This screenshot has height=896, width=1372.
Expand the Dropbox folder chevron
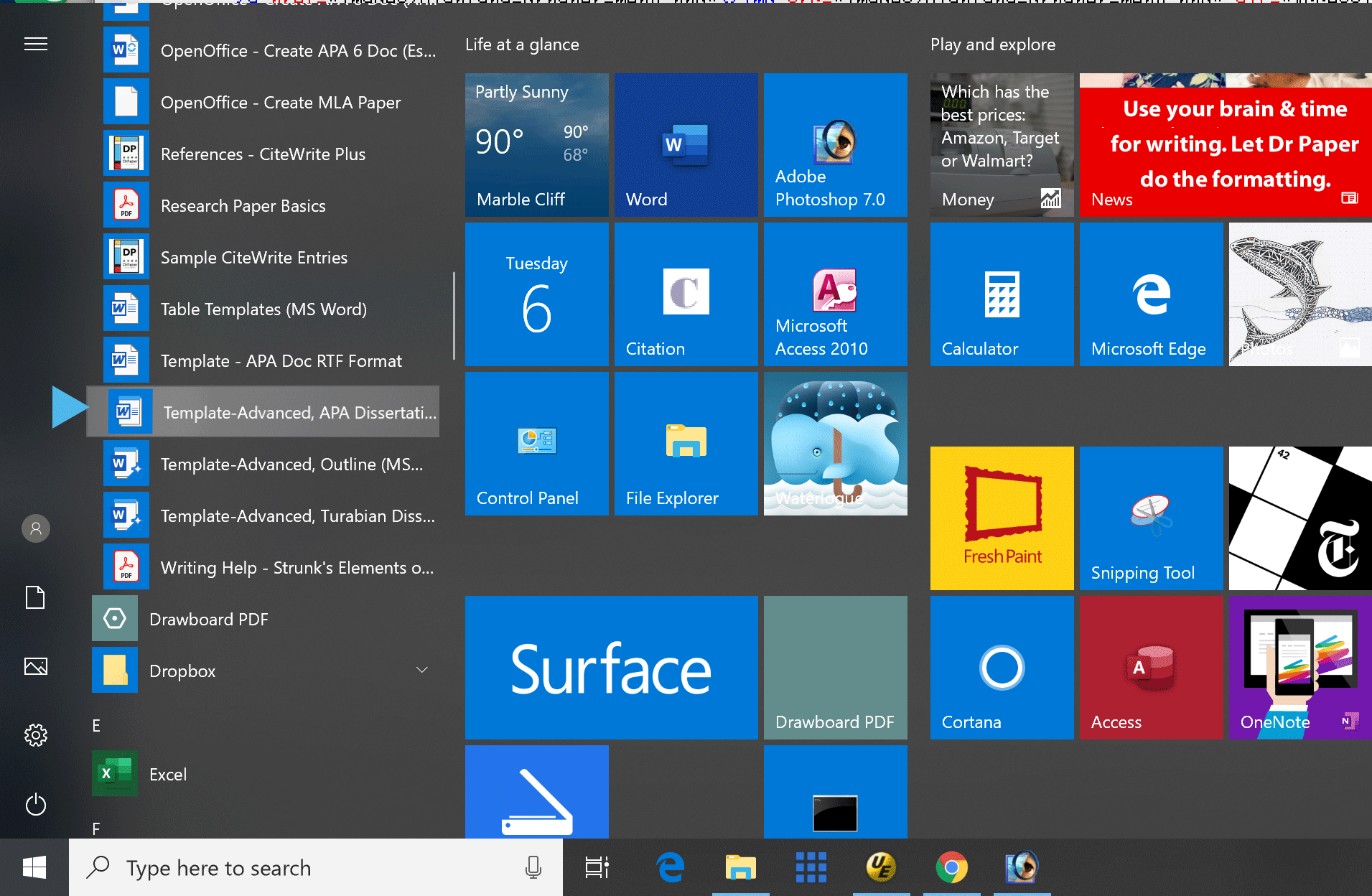tap(422, 671)
